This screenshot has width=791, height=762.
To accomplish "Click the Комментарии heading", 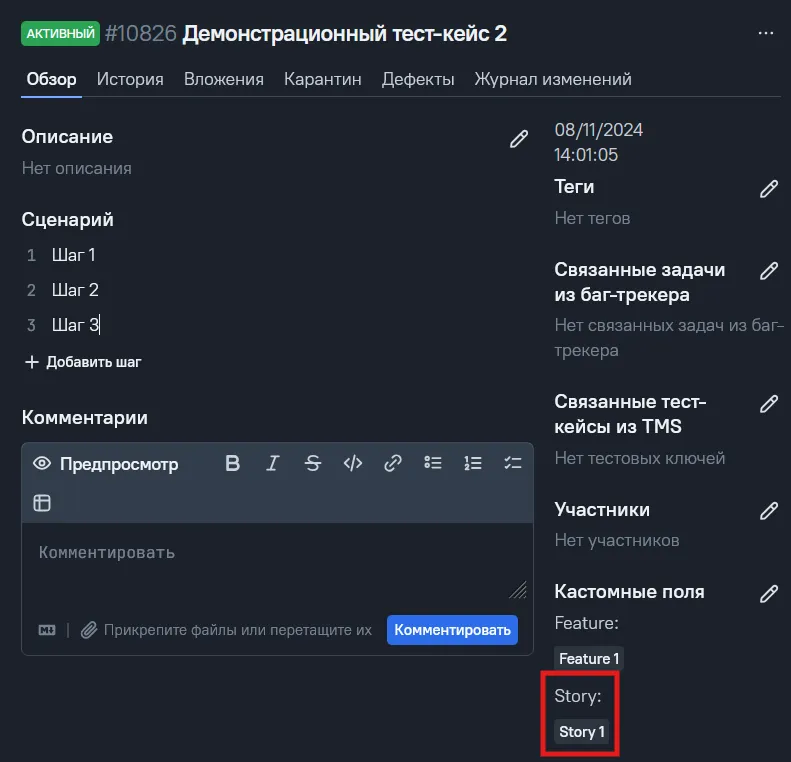I will [85, 418].
